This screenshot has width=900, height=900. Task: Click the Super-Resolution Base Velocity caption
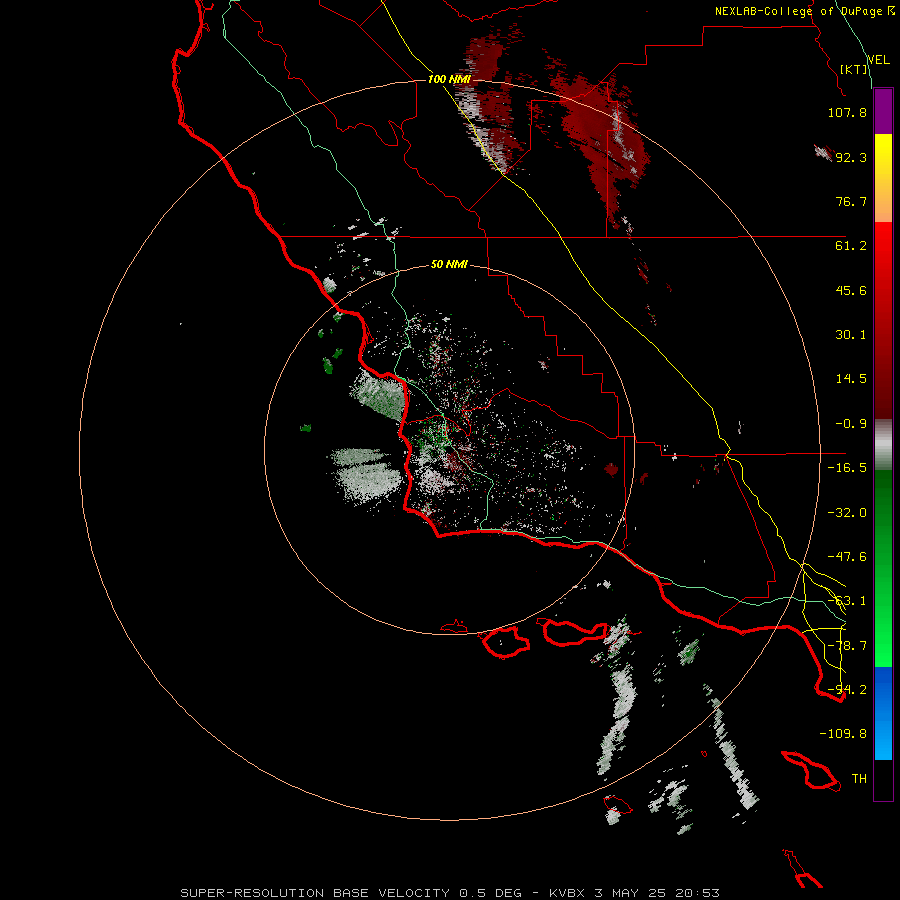[449, 893]
